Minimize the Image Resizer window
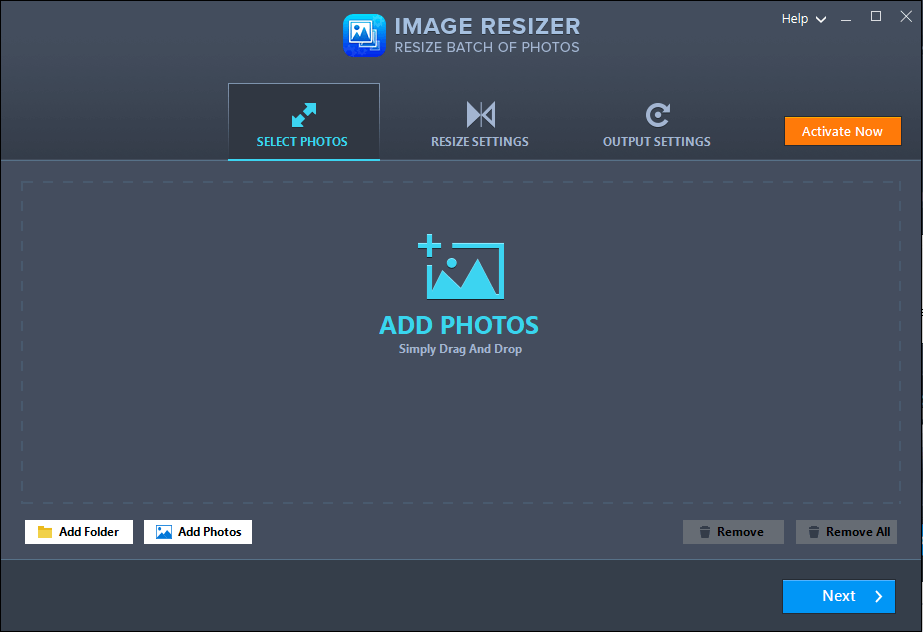The width and height of the screenshot is (923, 632). tap(846, 19)
